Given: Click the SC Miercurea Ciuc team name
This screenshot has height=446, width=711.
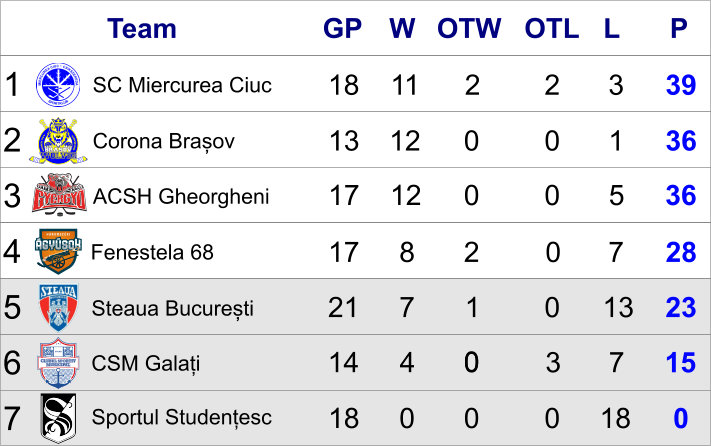Looking at the screenshot, I should pos(182,85).
